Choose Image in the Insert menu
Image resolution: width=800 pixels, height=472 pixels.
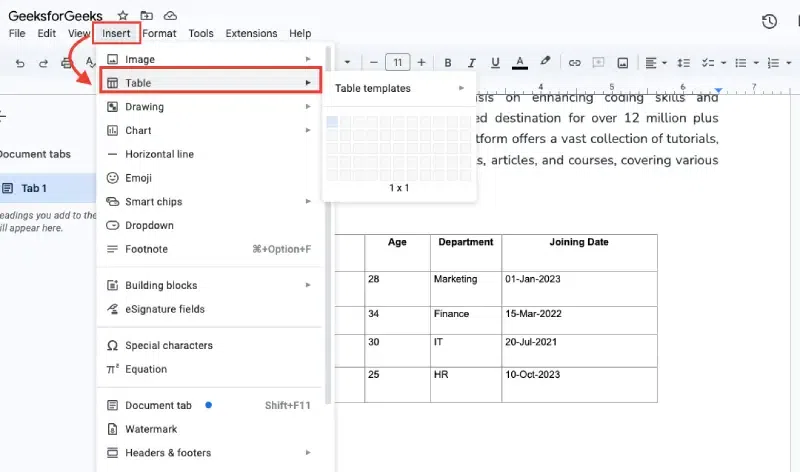click(x=209, y=59)
